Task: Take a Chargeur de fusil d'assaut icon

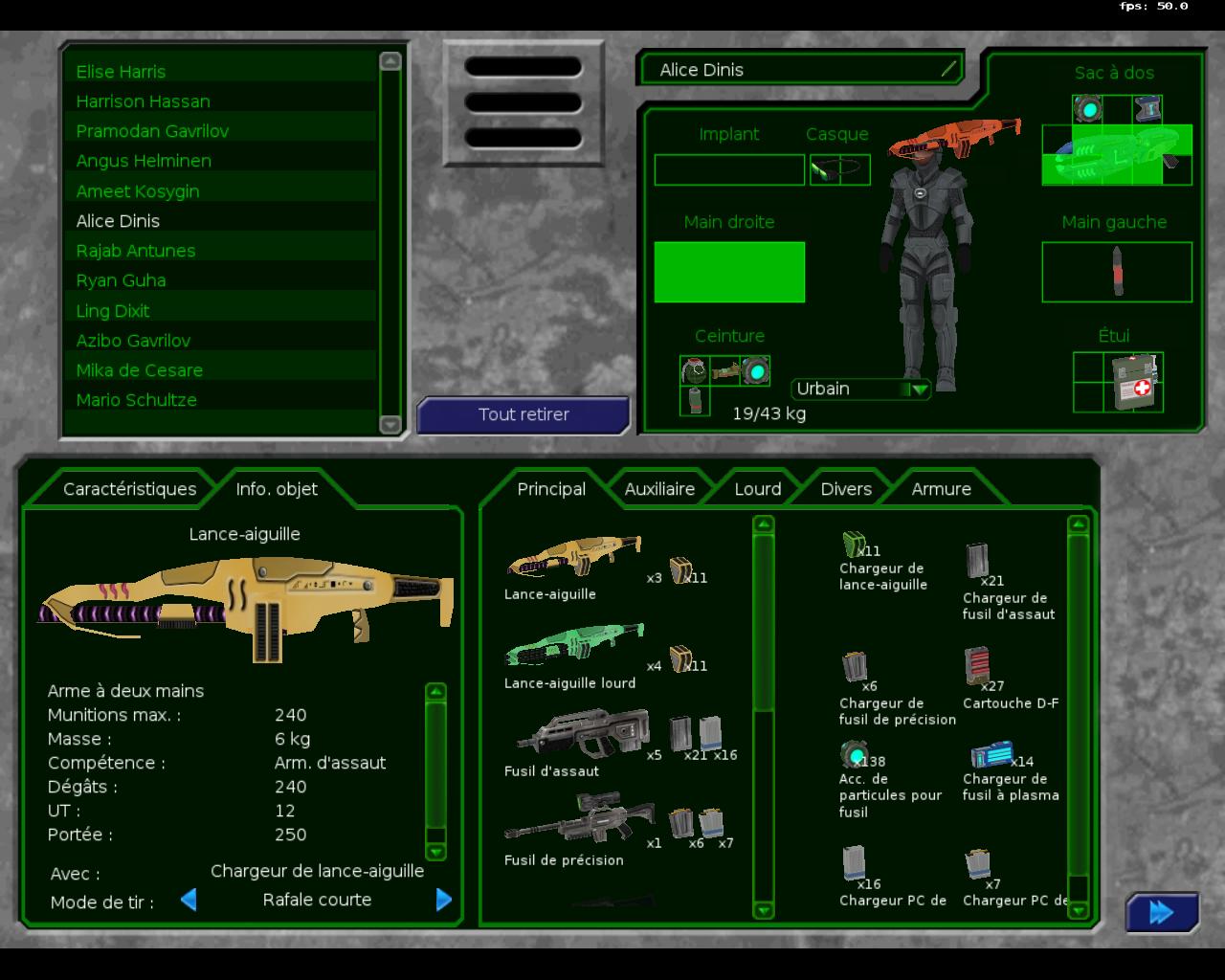Action: coord(977,561)
